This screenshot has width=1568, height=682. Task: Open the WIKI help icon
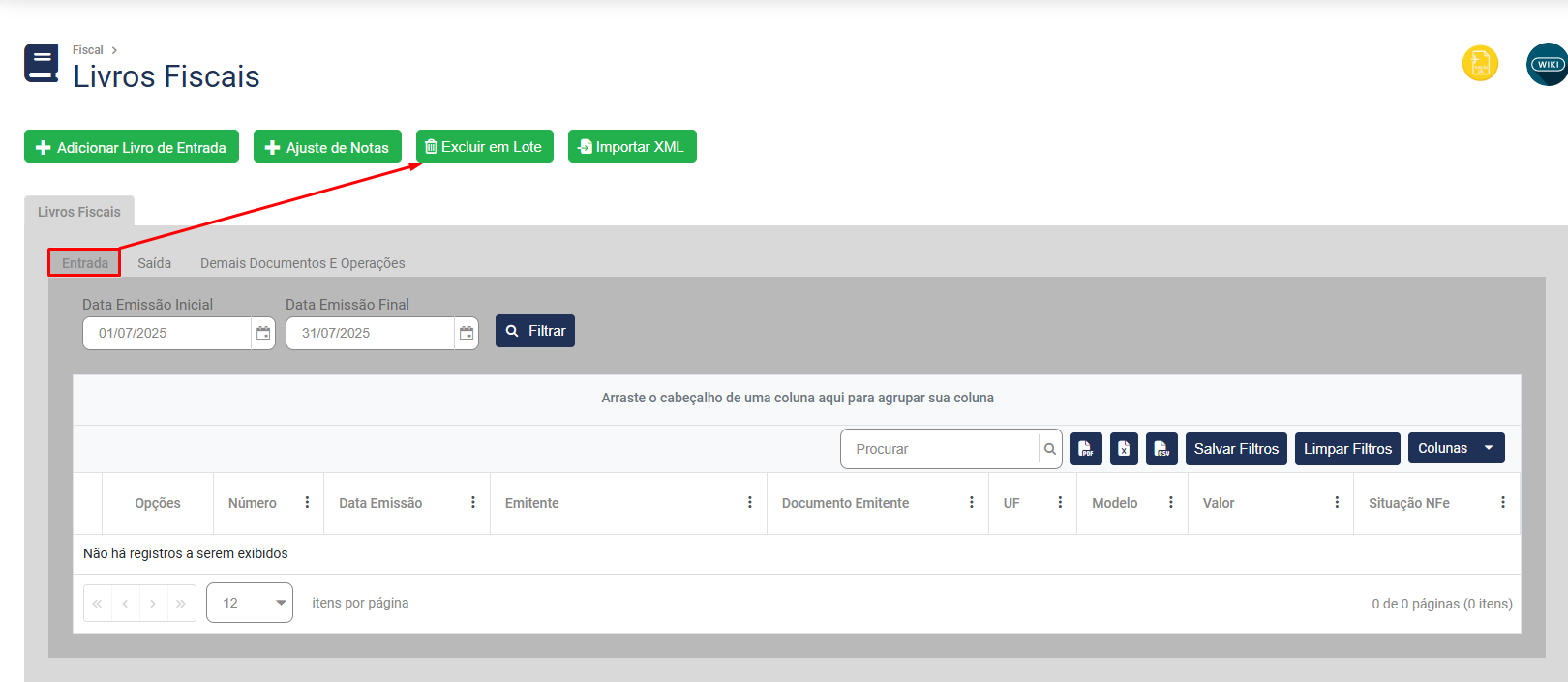1547,64
